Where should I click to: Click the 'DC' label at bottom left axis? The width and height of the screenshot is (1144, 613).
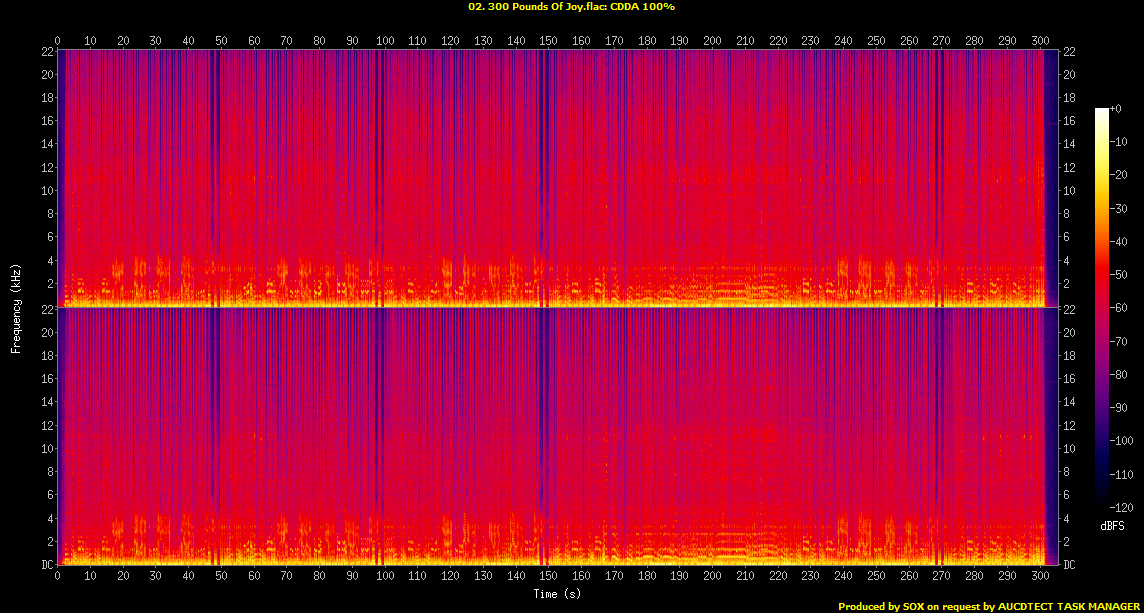point(46,565)
